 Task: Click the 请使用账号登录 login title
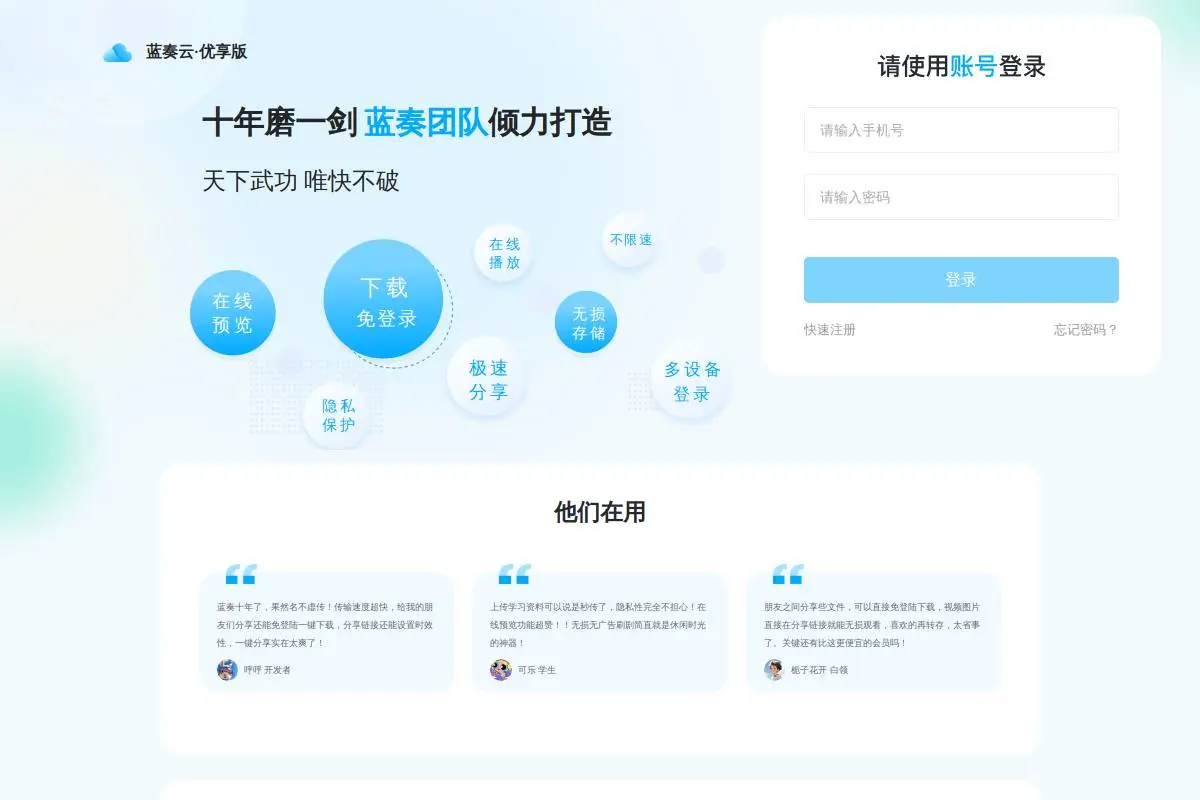click(x=962, y=67)
